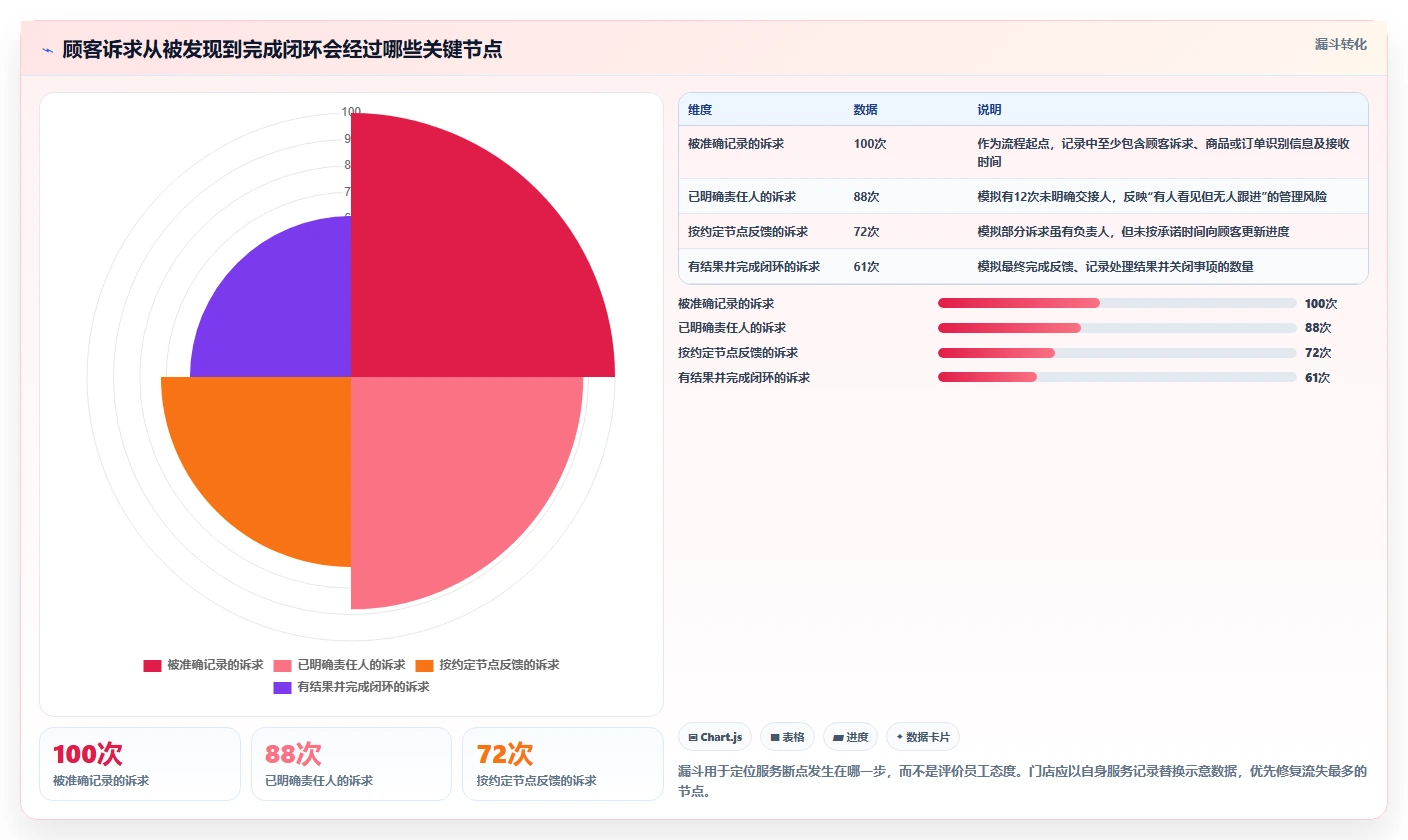Viewport: 1408px width, 840px height.
Task: Select the 数据卡片 tag chip
Action: tap(923, 737)
